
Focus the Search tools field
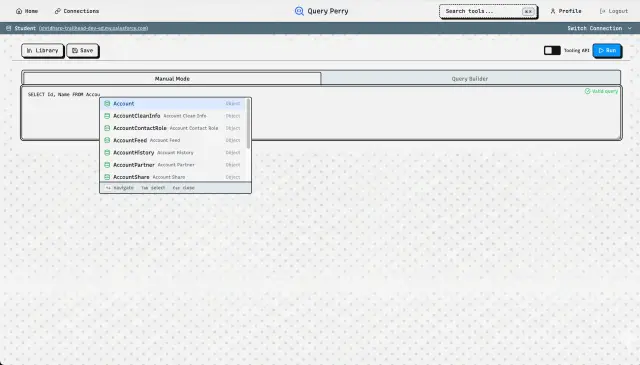[488, 11]
